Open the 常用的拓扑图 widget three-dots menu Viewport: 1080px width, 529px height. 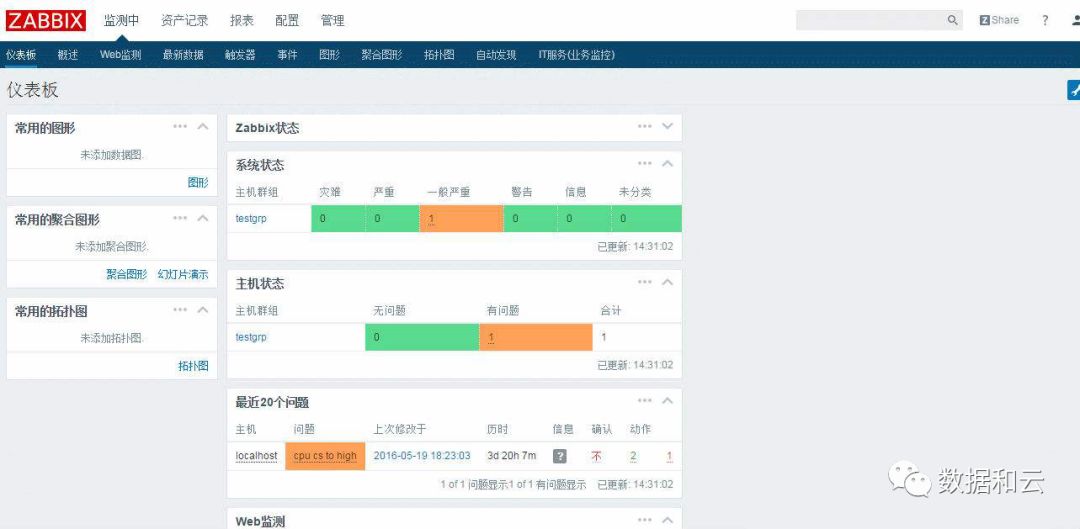tap(180, 309)
